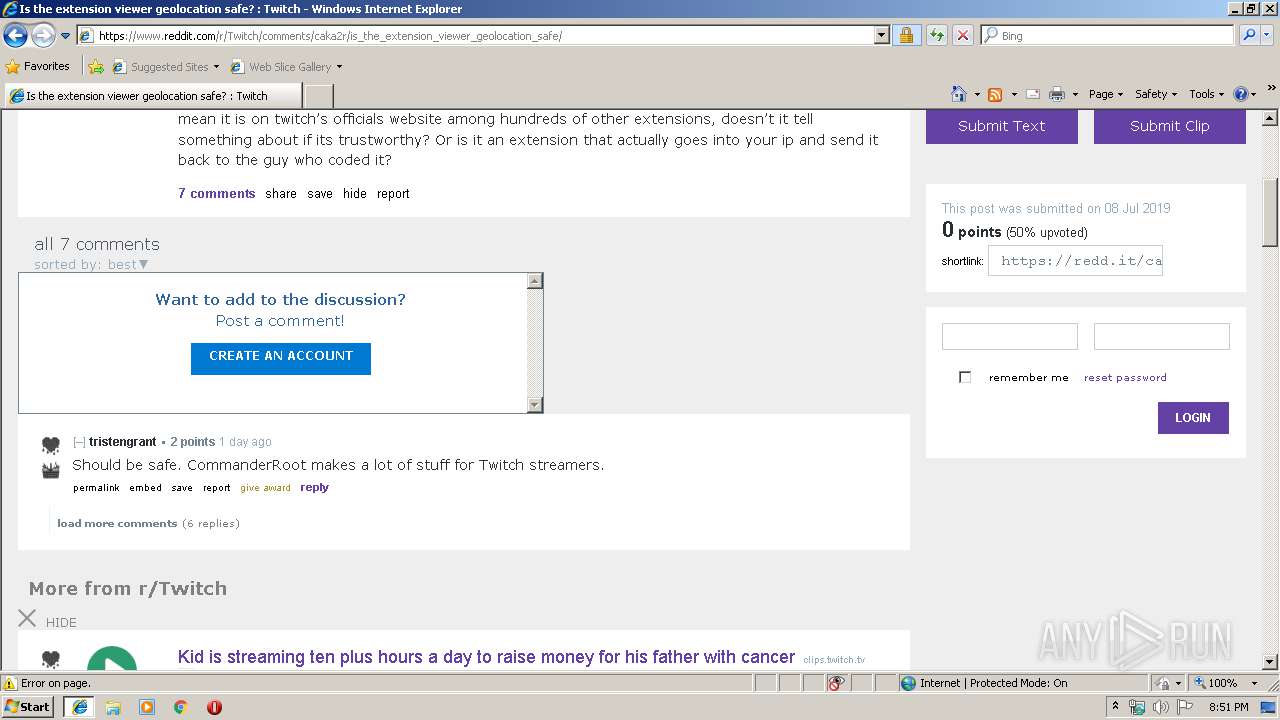Click load more comments link

point(117,524)
